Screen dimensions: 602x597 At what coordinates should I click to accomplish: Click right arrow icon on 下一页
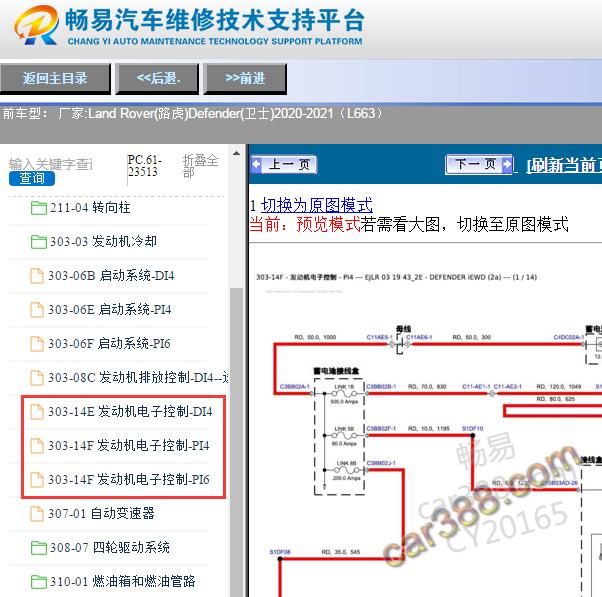(507, 165)
